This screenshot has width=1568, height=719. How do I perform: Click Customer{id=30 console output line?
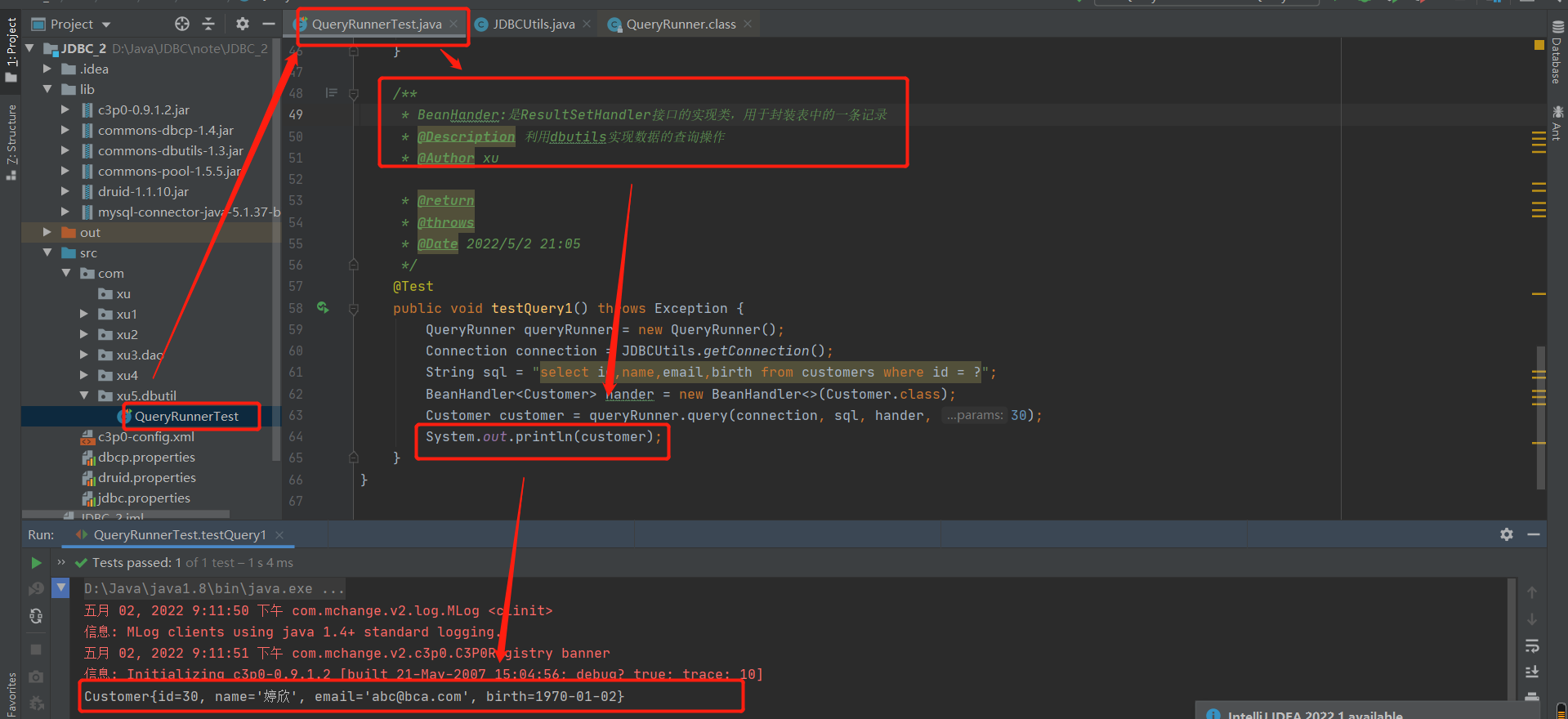click(x=354, y=696)
